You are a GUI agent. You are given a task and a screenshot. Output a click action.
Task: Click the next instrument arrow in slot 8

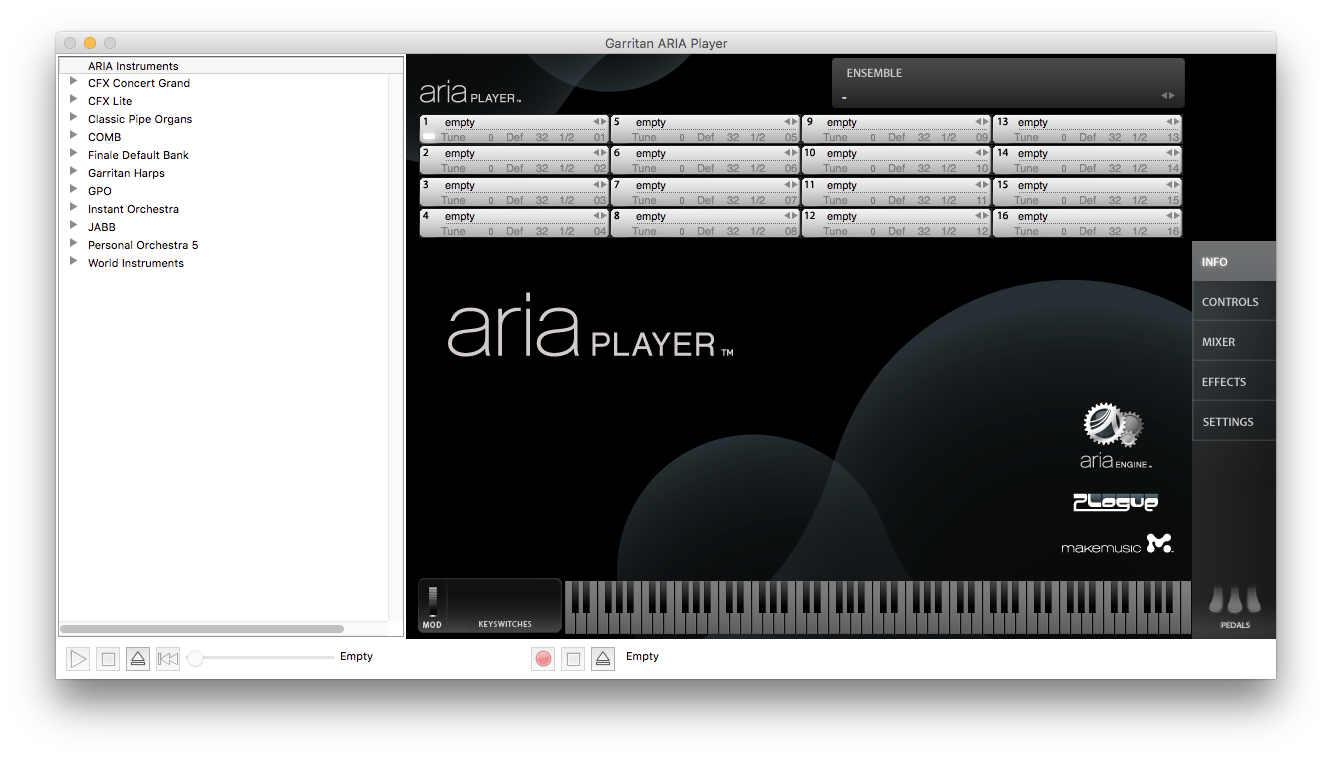pos(794,216)
